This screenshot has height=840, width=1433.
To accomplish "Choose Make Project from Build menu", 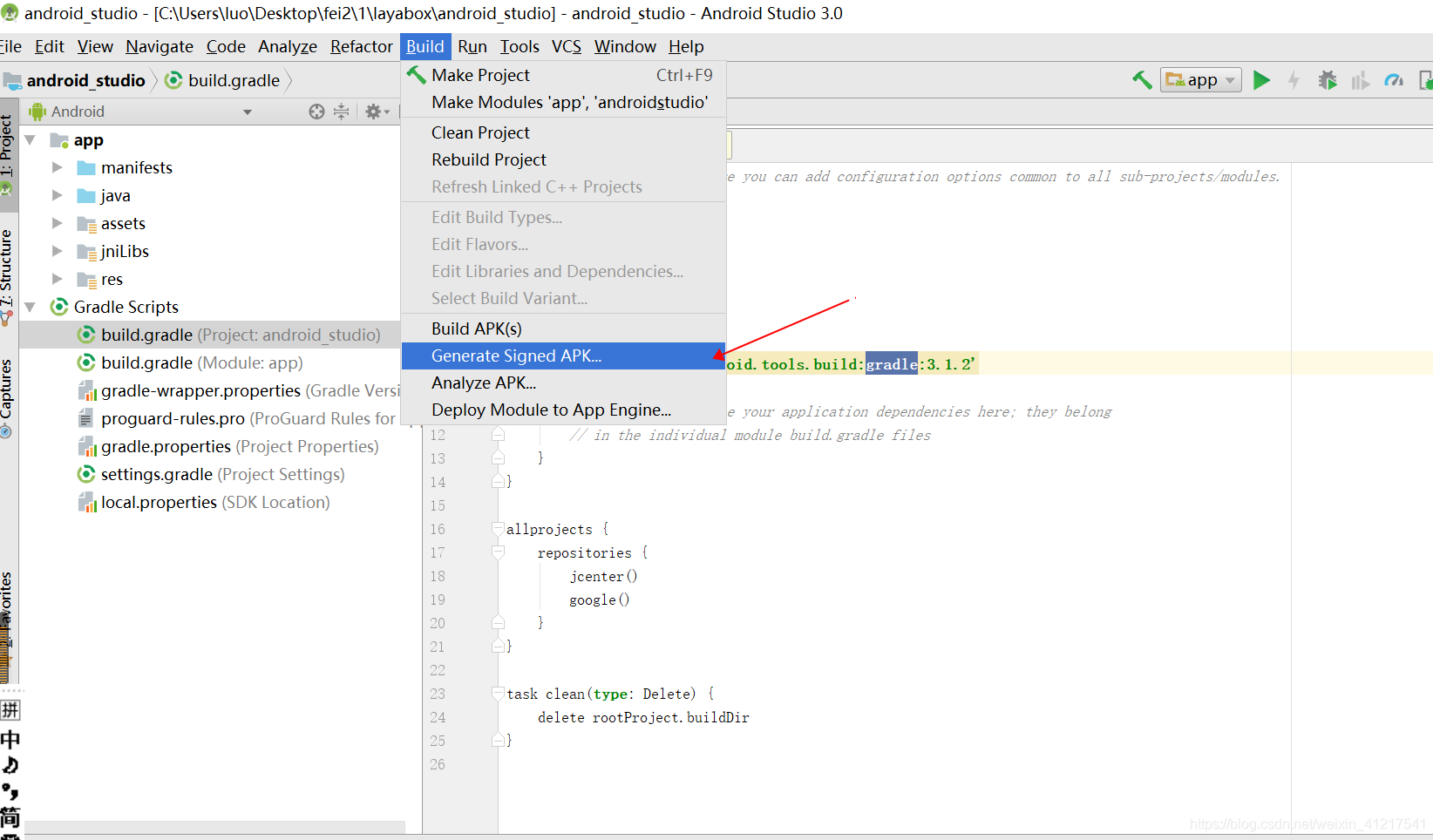I will [x=563, y=75].
